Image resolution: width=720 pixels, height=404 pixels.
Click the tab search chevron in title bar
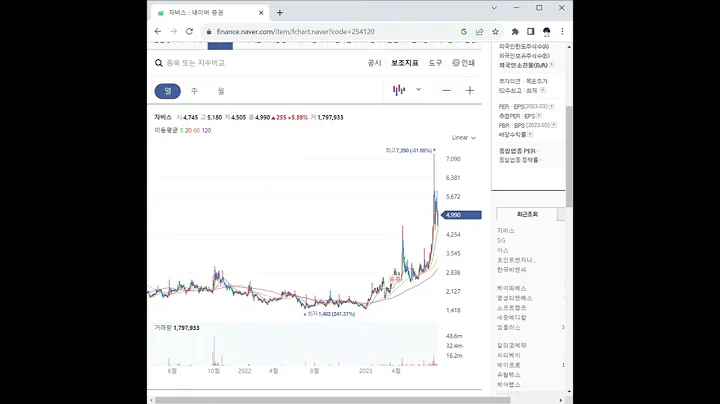tap(494, 8)
